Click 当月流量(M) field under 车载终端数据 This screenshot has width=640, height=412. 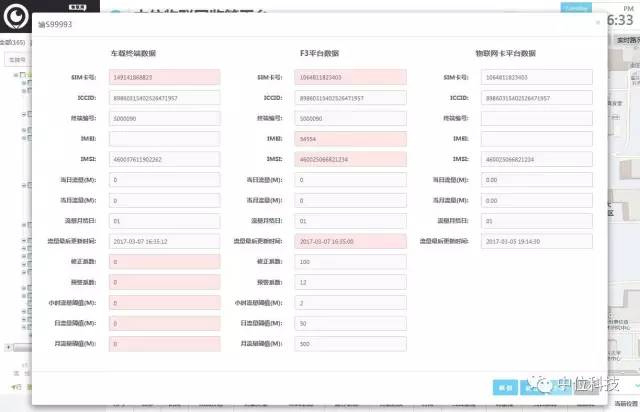164,200
